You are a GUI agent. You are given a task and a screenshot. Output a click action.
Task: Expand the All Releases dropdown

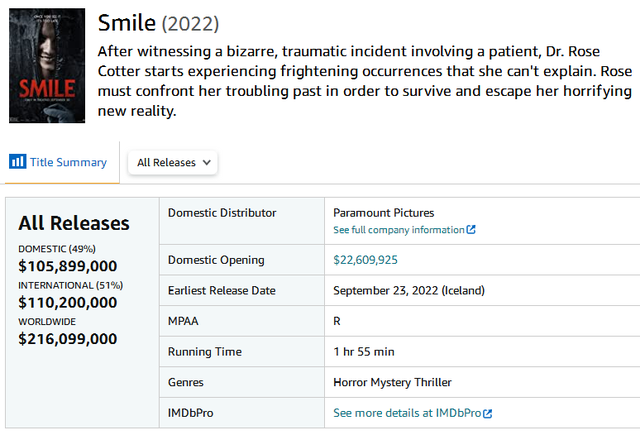pyautogui.click(x=173, y=162)
